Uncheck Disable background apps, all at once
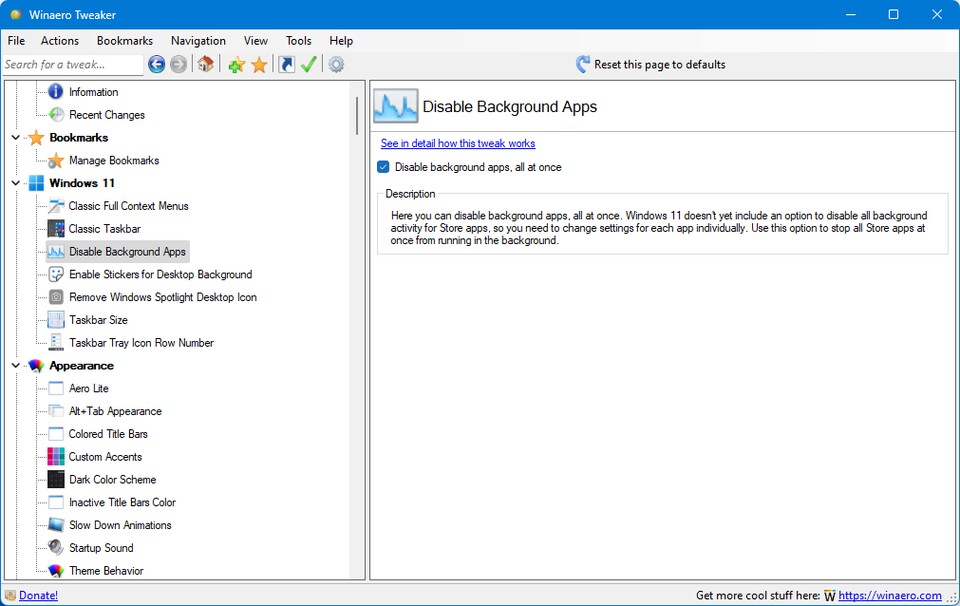 point(383,167)
